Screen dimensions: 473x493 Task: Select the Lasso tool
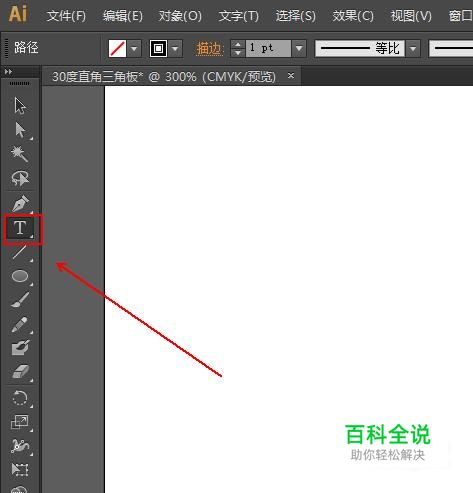click(x=20, y=178)
